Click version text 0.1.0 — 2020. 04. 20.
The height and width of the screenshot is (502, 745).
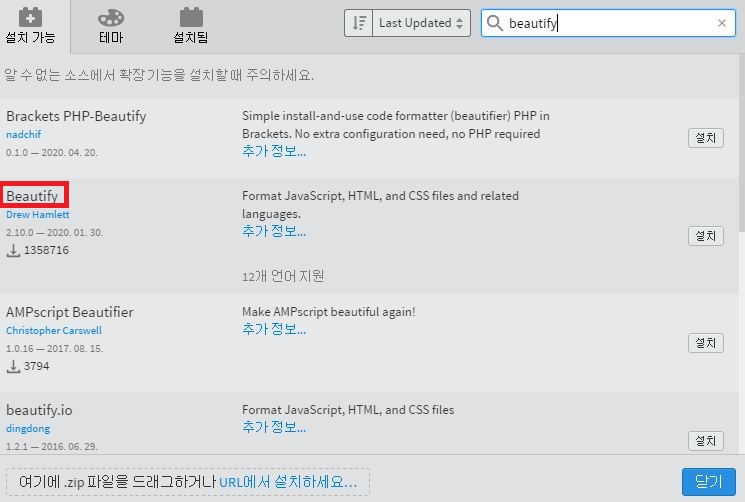[x=52, y=152]
